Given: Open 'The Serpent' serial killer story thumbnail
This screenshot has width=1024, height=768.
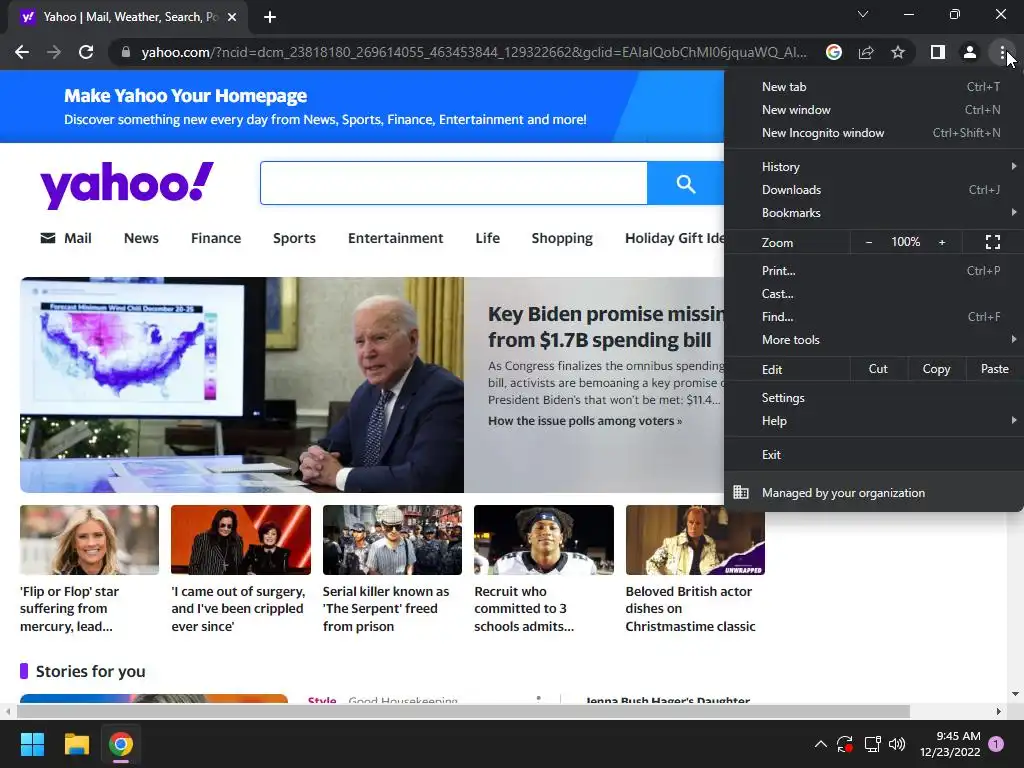Looking at the screenshot, I should 392,540.
